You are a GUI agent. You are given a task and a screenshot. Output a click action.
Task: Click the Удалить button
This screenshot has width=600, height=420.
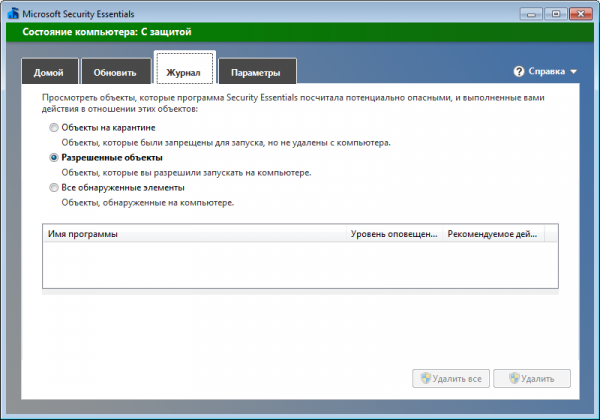pos(532,378)
